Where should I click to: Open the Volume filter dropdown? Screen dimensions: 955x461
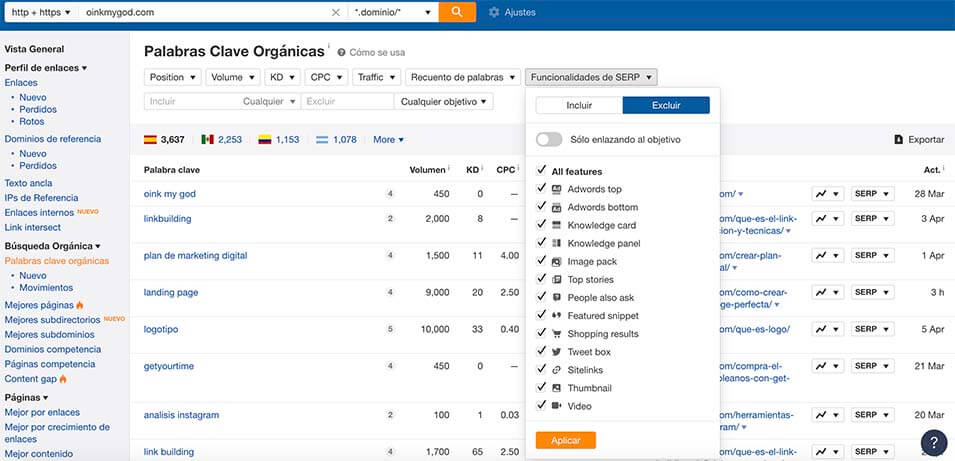tap(233, 77)
